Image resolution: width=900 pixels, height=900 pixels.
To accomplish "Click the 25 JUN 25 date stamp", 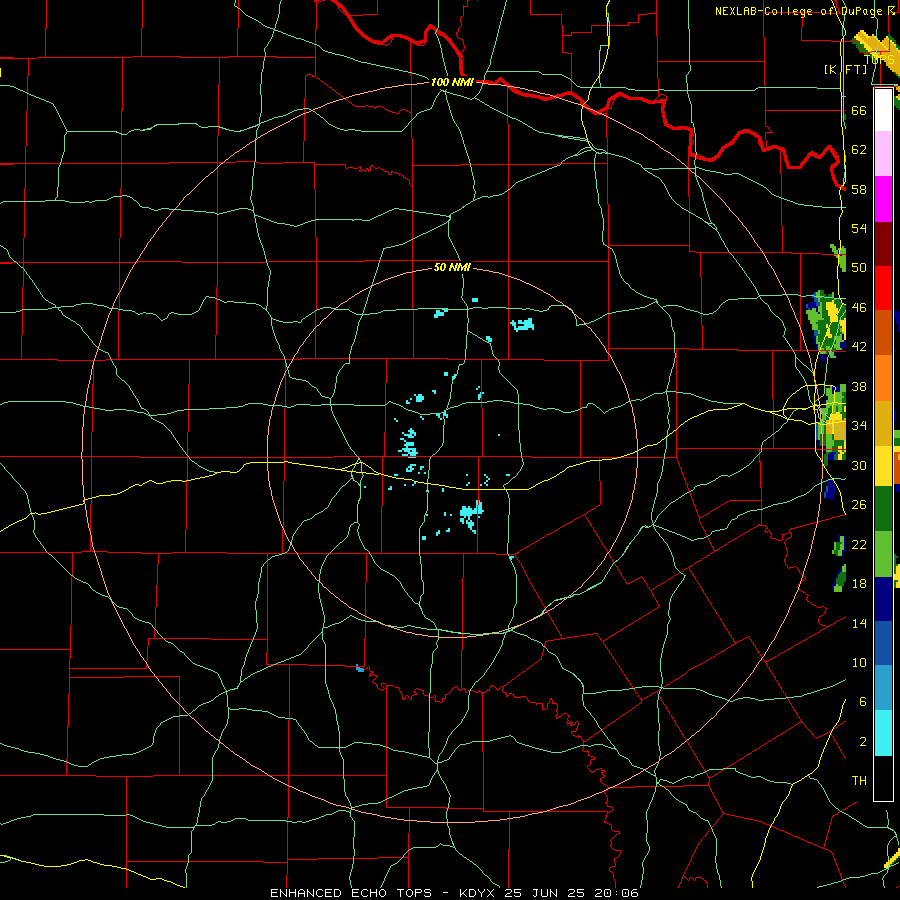I will tap(544, 893).
